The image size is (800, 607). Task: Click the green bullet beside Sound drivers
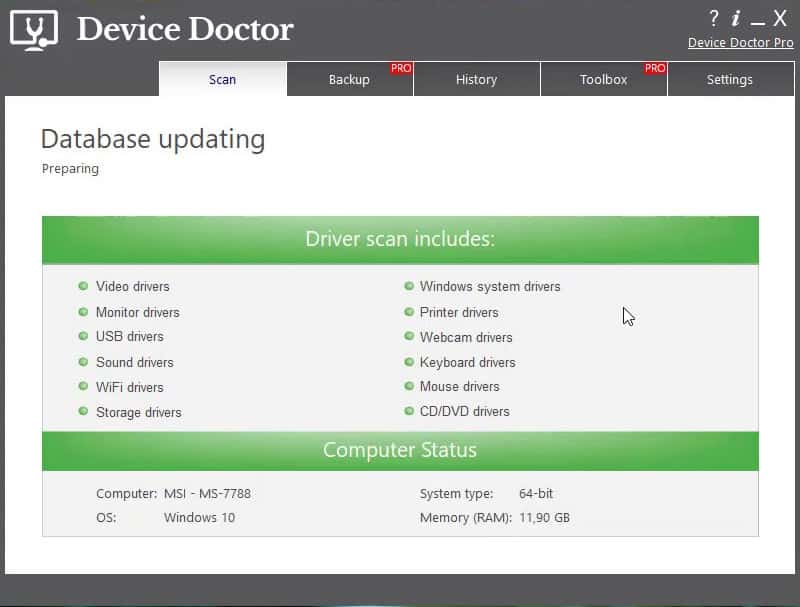click(83, 361)
